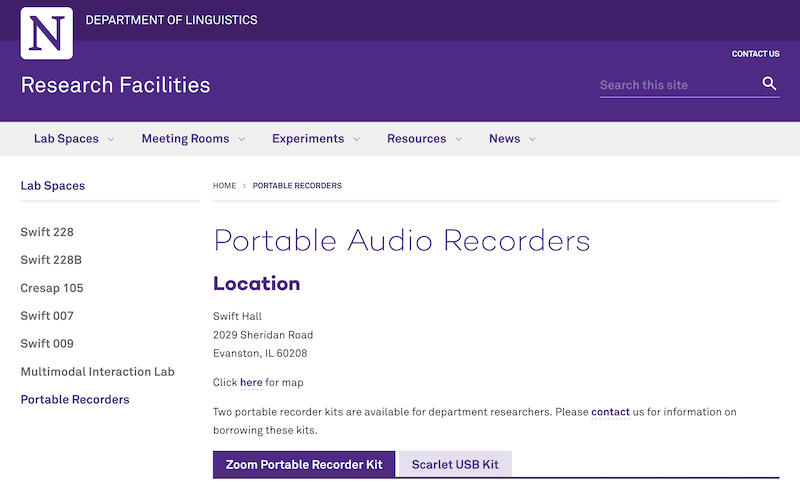Open the Lab Spaces sidebar heading

click(x=53, y=186)
